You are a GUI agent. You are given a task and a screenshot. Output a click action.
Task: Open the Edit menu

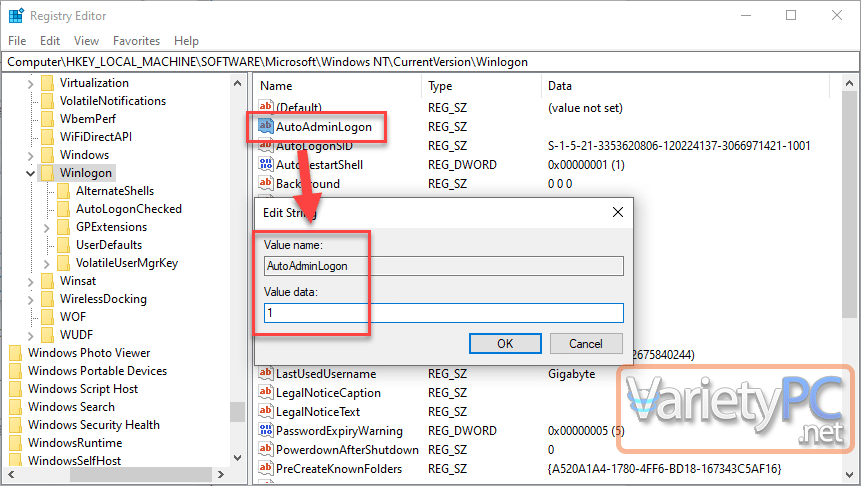tap(49, 41)
